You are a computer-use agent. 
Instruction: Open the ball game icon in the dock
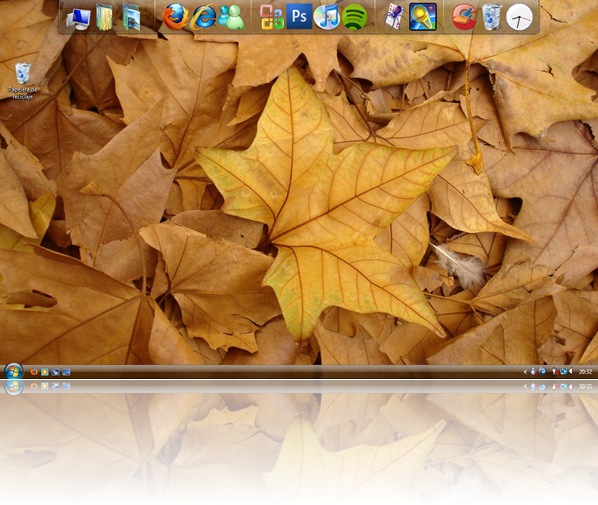click(x=423, y=17)
